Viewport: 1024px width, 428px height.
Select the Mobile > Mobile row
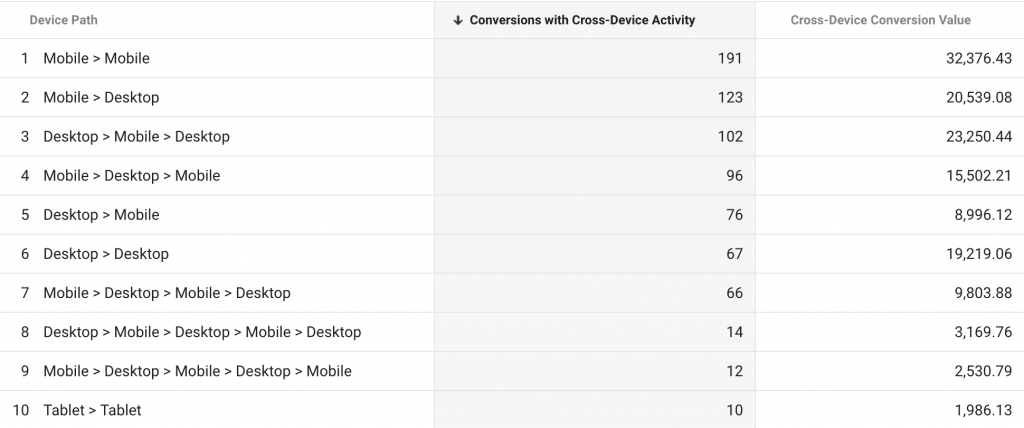tap(96, 59)
